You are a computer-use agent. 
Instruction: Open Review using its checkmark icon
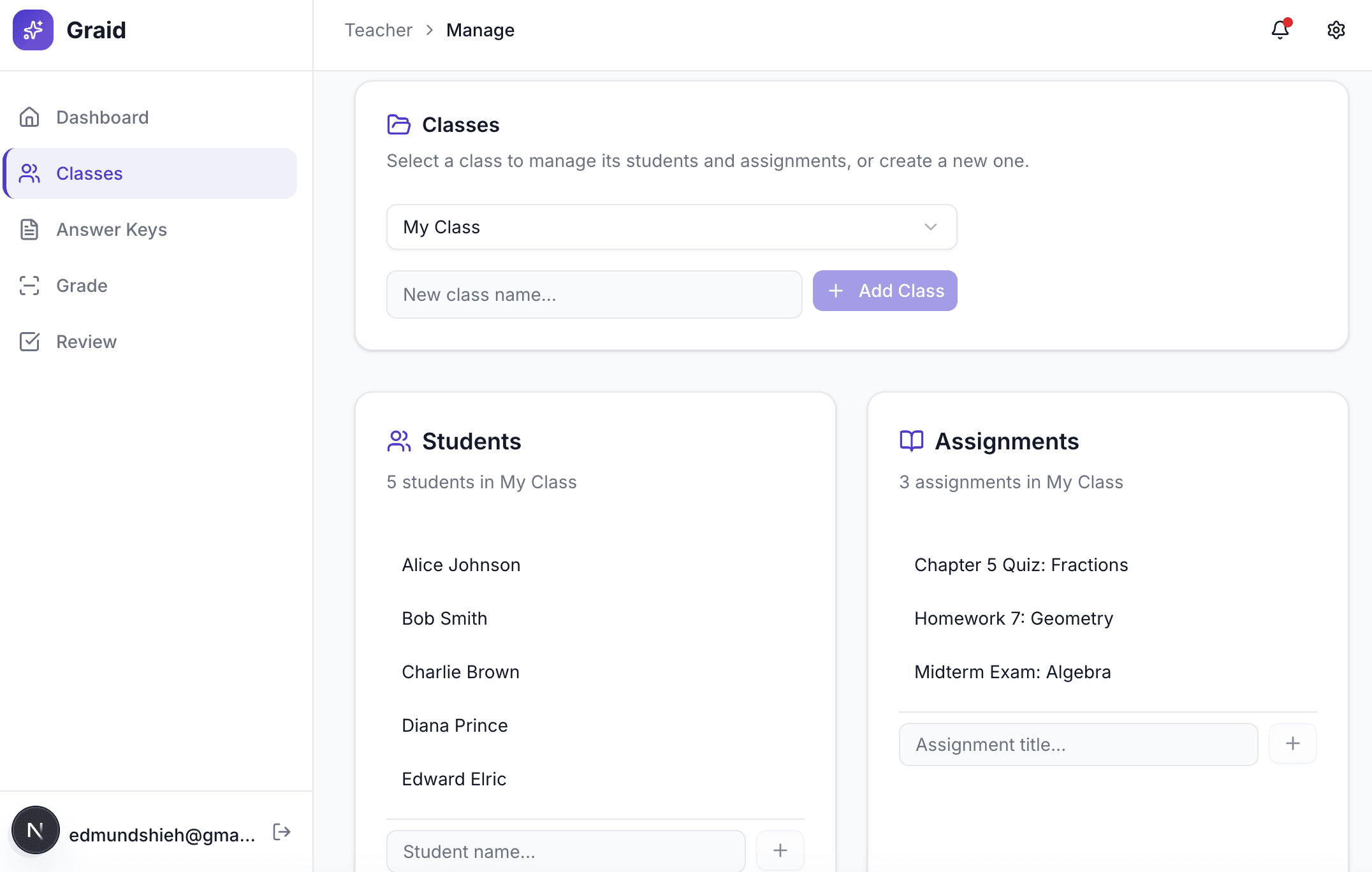[29, 342]
